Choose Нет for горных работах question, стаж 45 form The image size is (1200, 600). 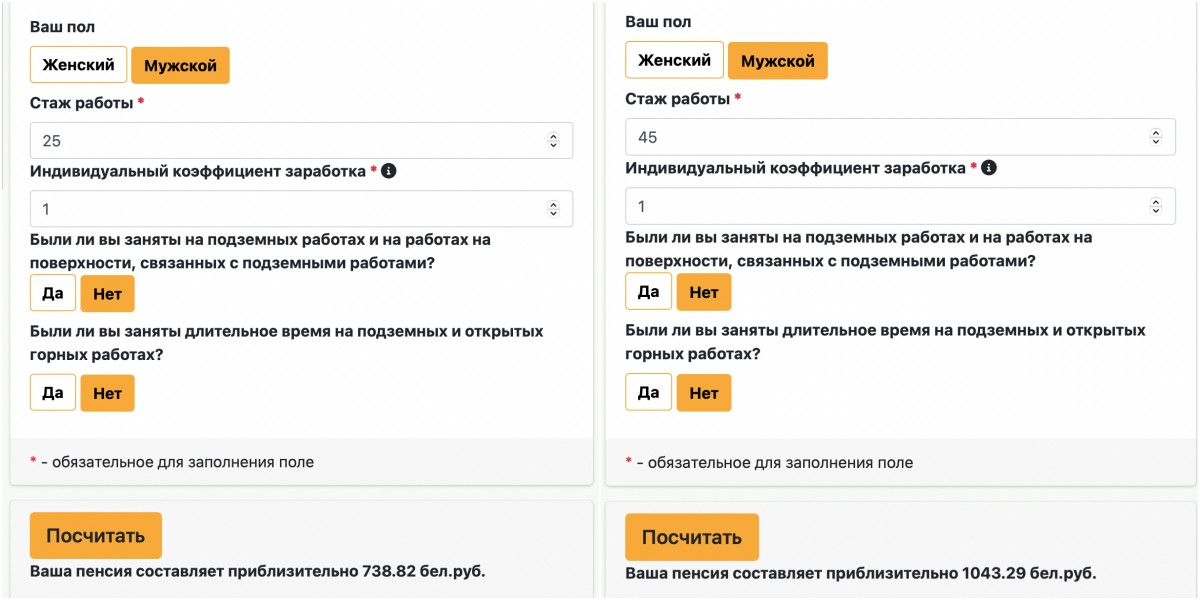(x=704, y=392)
